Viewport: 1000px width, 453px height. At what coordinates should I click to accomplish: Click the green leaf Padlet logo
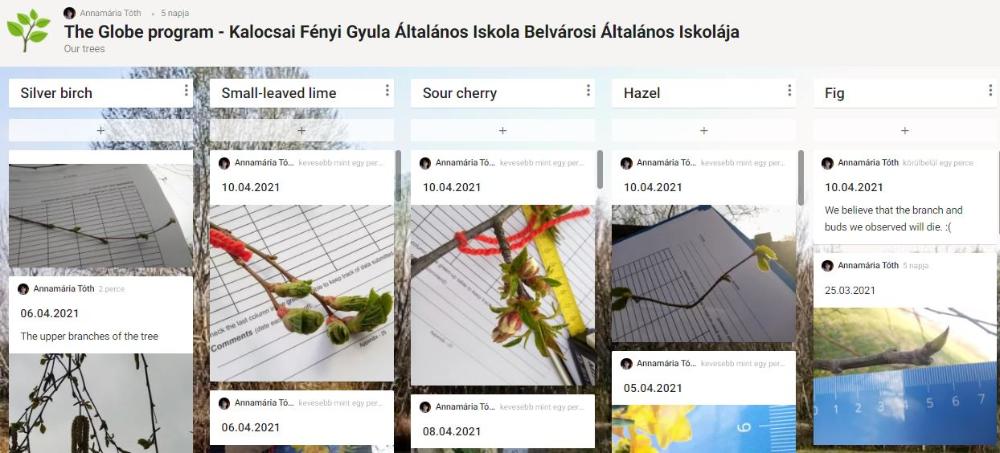[27, 31]
